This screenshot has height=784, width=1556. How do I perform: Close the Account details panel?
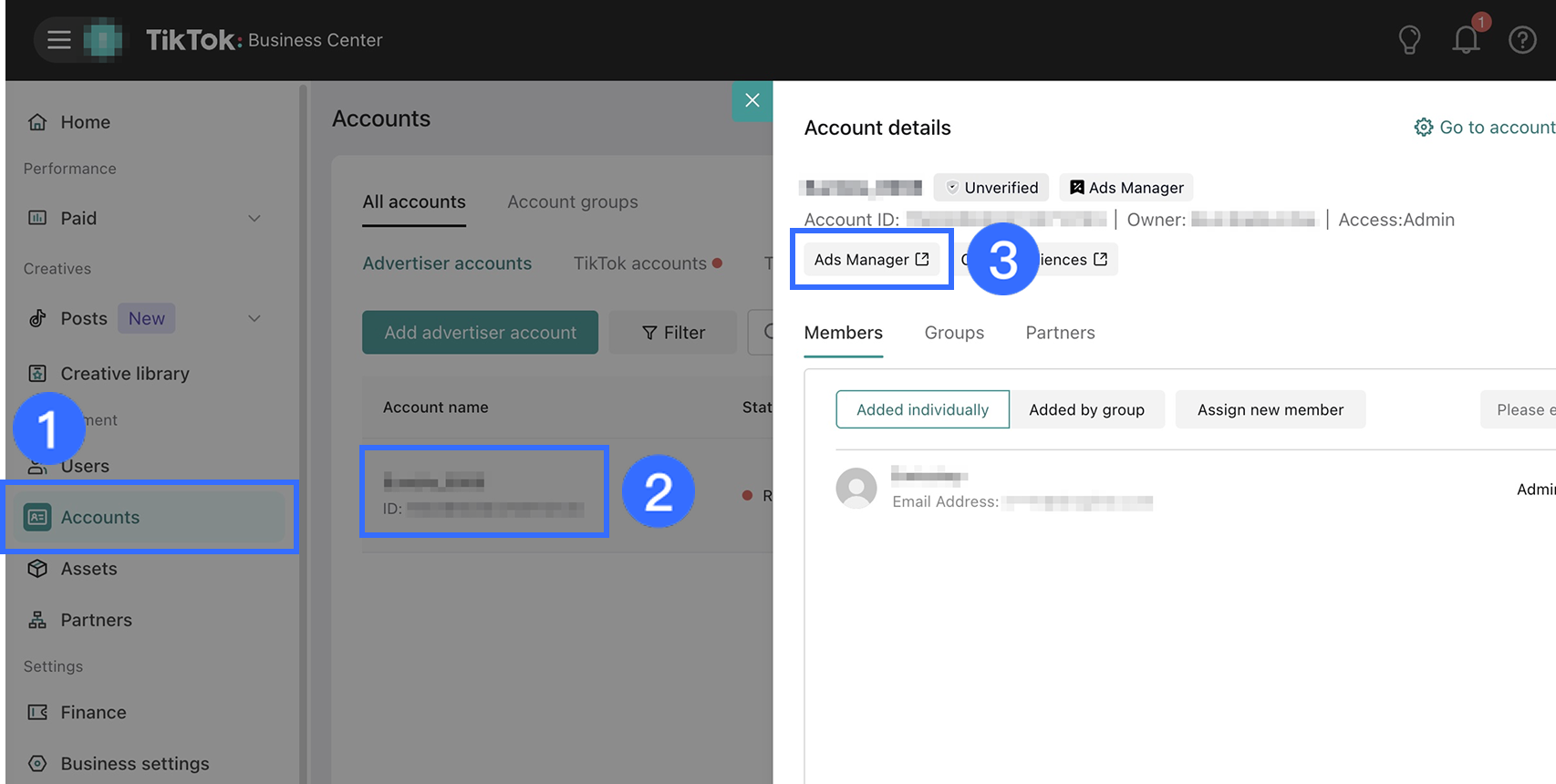click(752, 100)
